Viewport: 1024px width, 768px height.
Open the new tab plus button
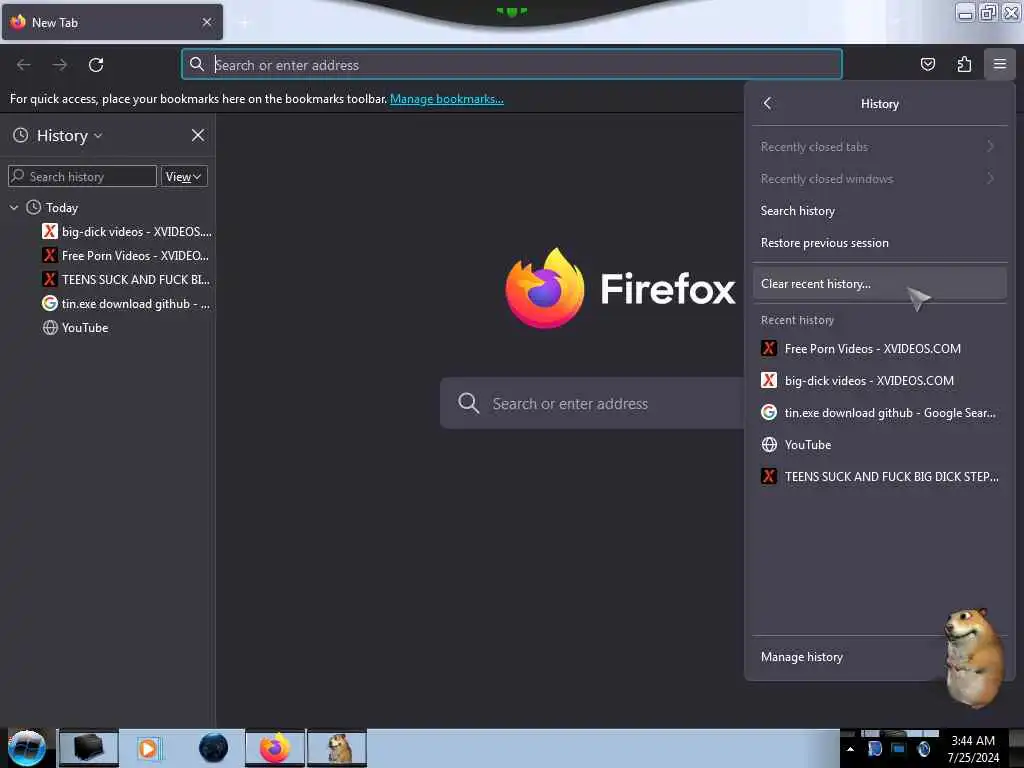(244, 22)
